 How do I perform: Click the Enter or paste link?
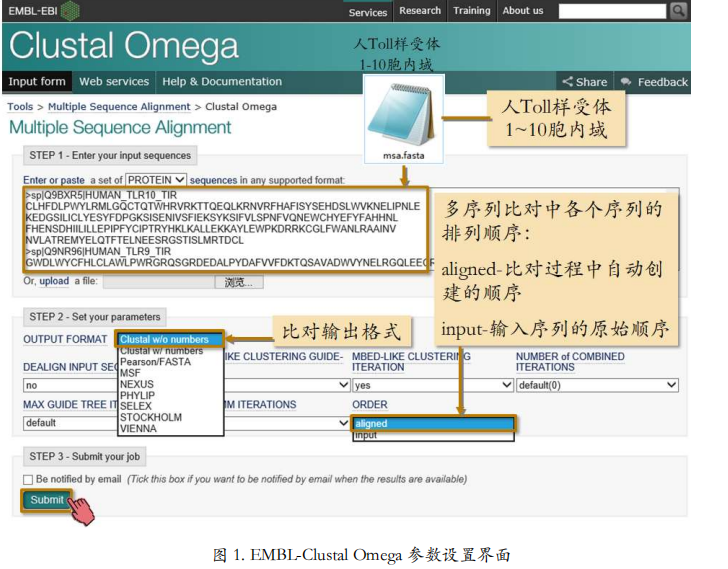54,180
